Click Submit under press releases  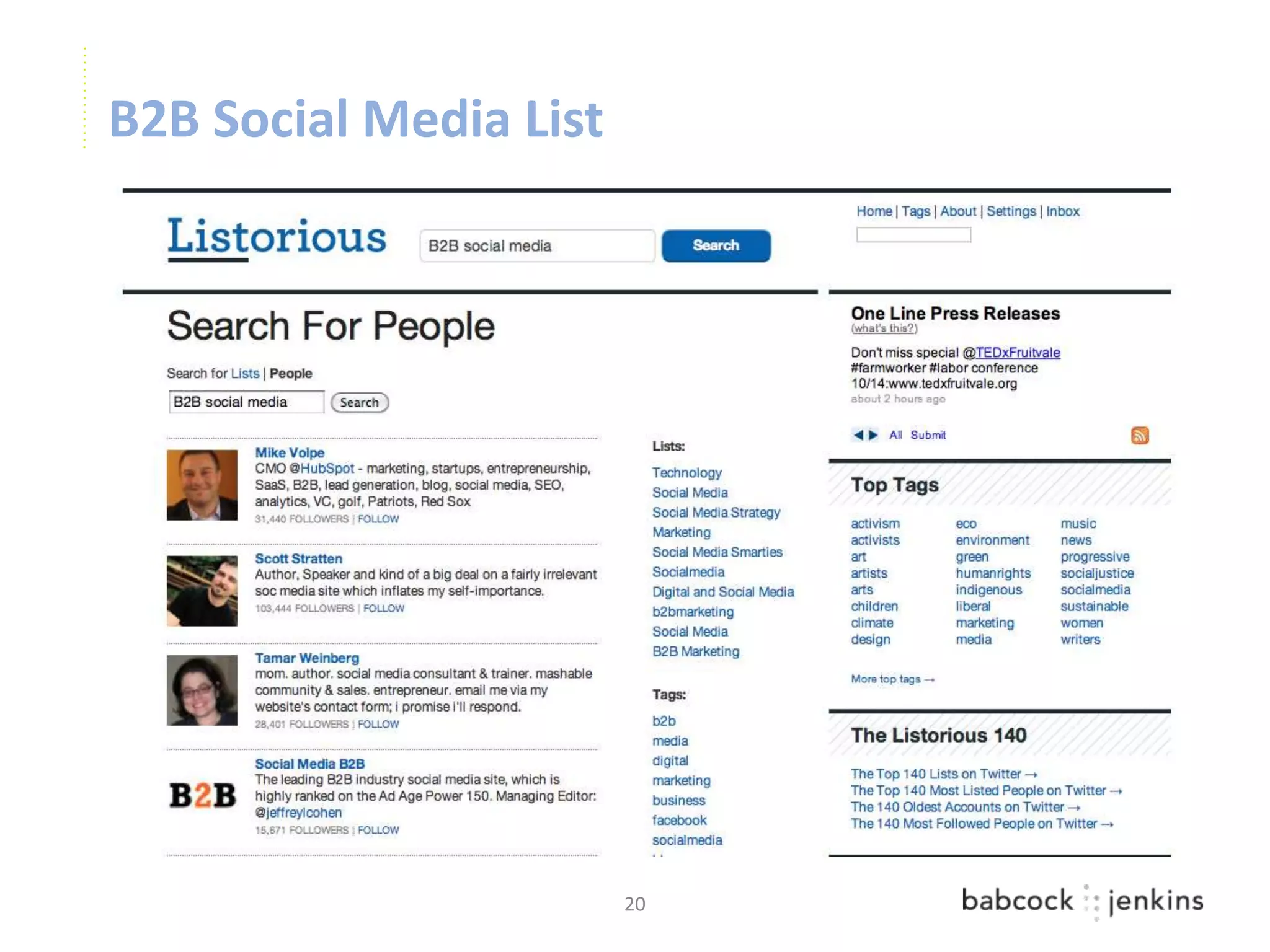[x=928, y=435]
